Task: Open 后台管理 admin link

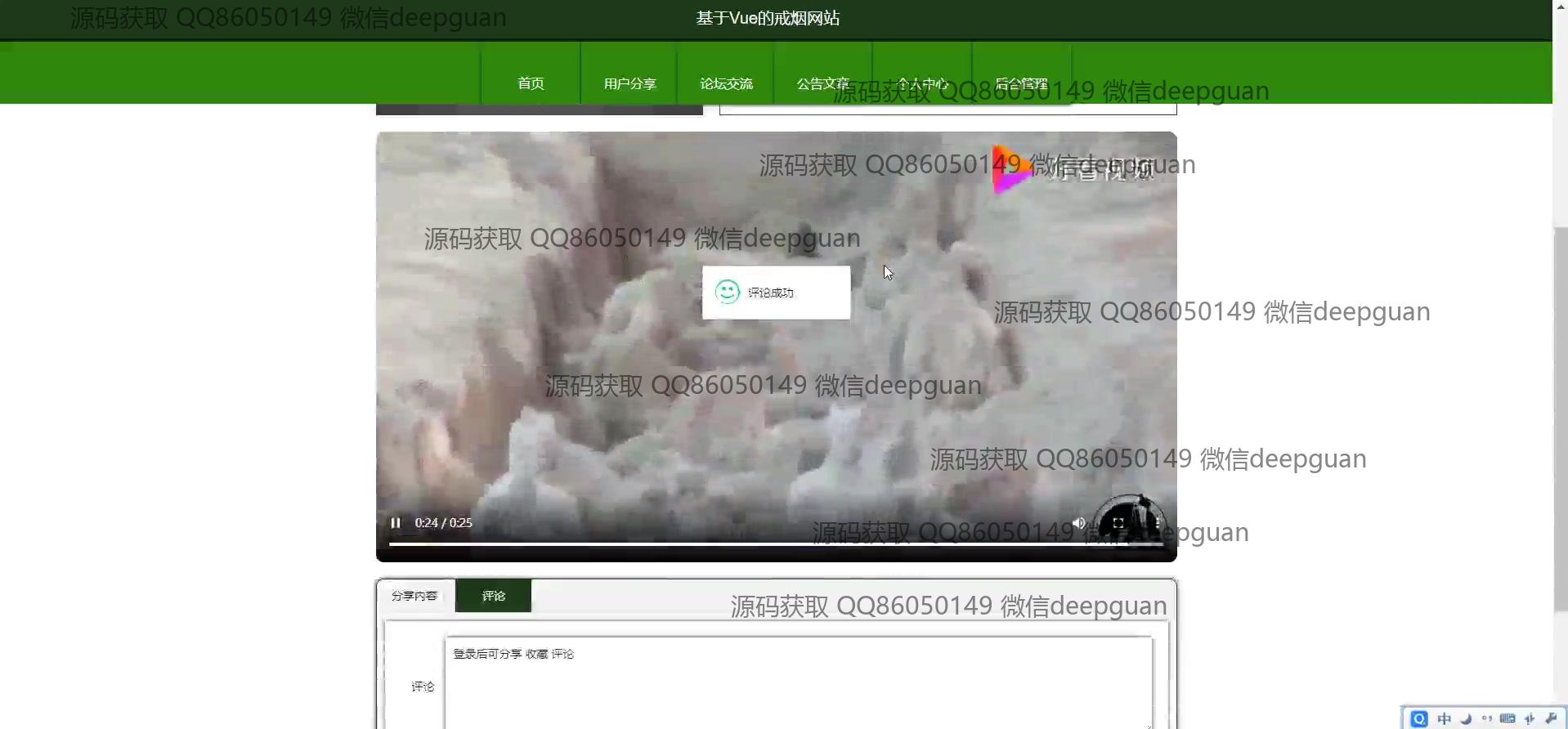Action: click(x=1021, y=83)
